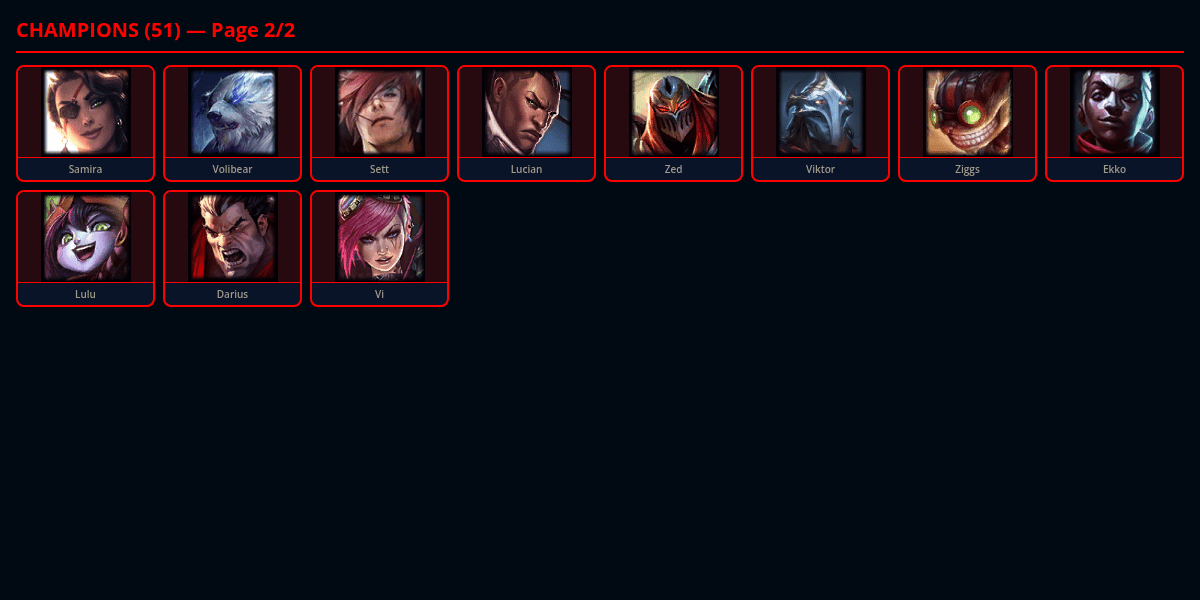Click the Zed name label

(x=673, y=169)
